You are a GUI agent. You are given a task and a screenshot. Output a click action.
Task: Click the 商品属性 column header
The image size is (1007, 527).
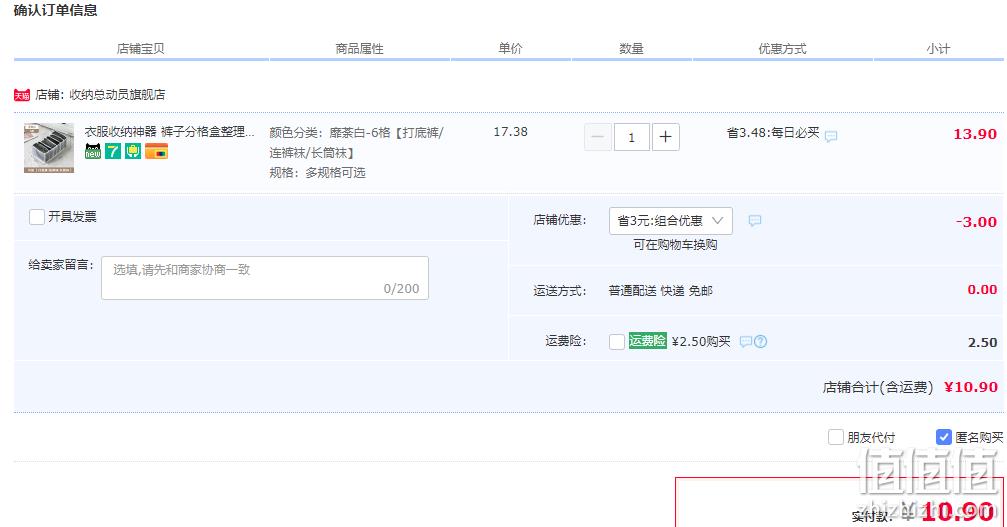point(360,49)
